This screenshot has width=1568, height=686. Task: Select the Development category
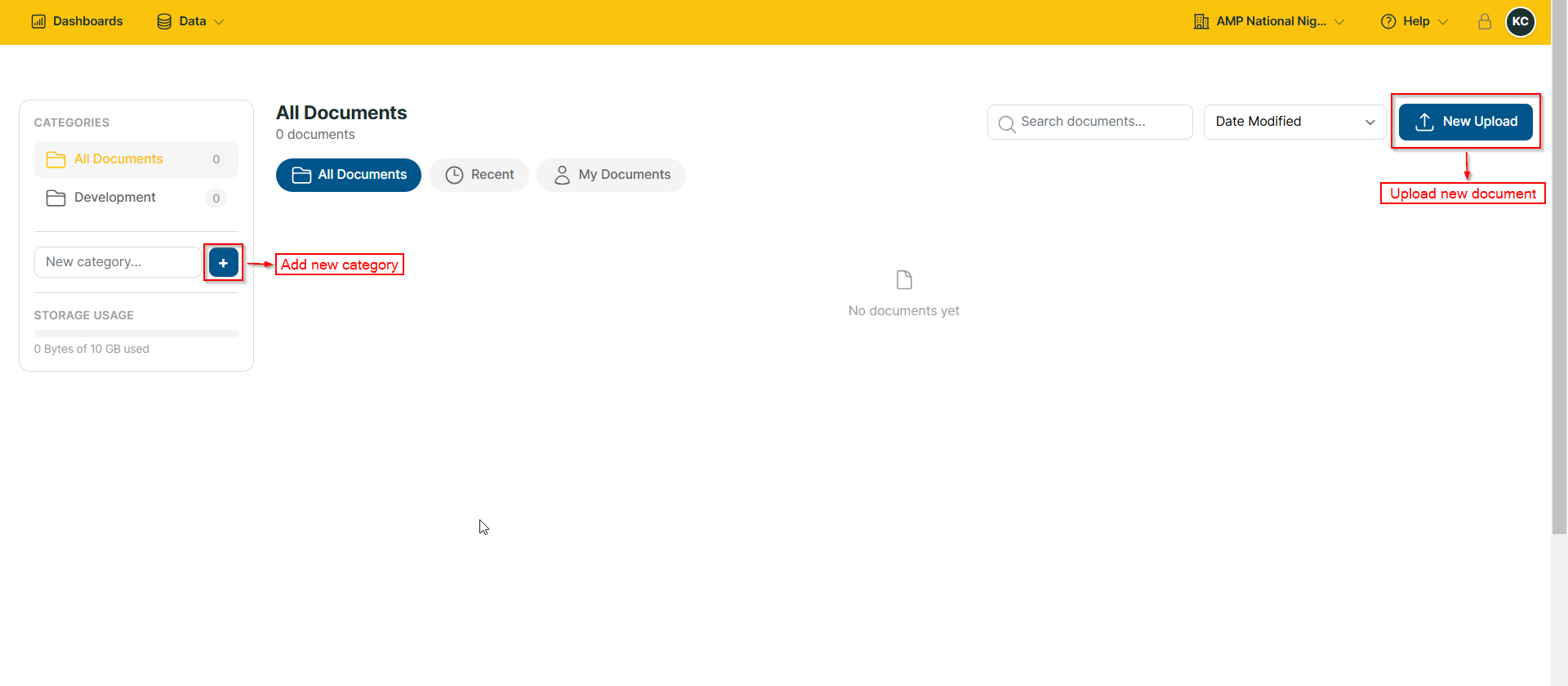click(136, 198)
